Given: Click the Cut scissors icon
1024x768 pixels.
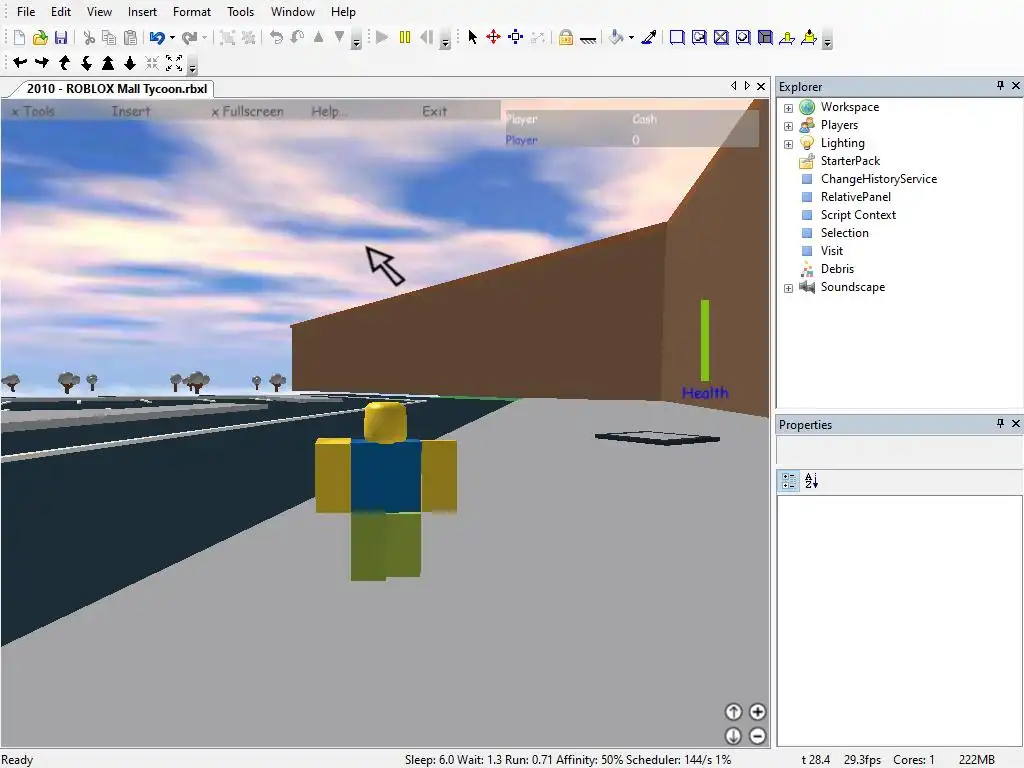Looking at the screenshot, I should [89, 38].
